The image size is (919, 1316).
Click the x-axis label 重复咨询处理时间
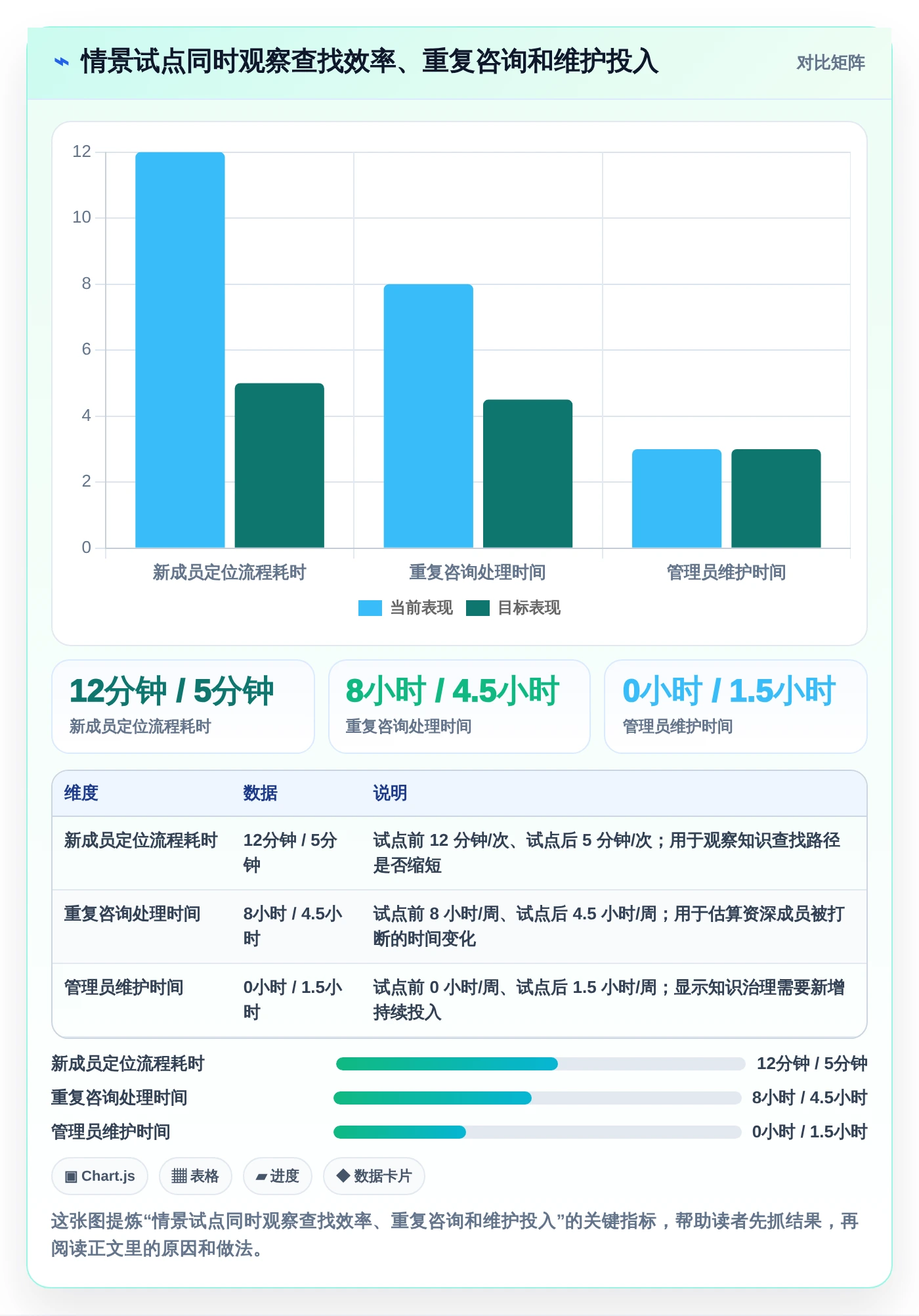tap(477, 573)
